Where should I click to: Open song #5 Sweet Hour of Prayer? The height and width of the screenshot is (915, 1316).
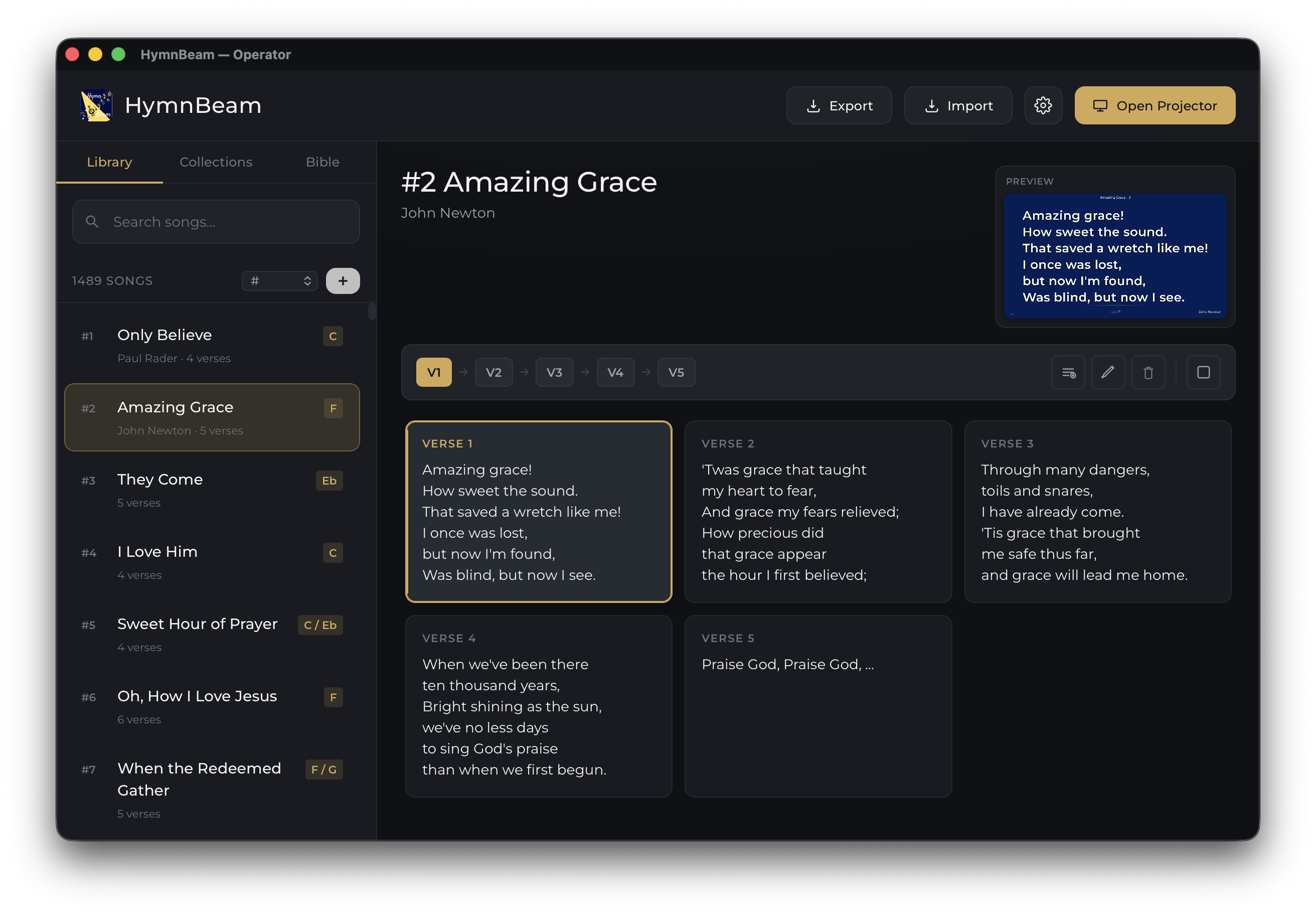coord(212,635)
